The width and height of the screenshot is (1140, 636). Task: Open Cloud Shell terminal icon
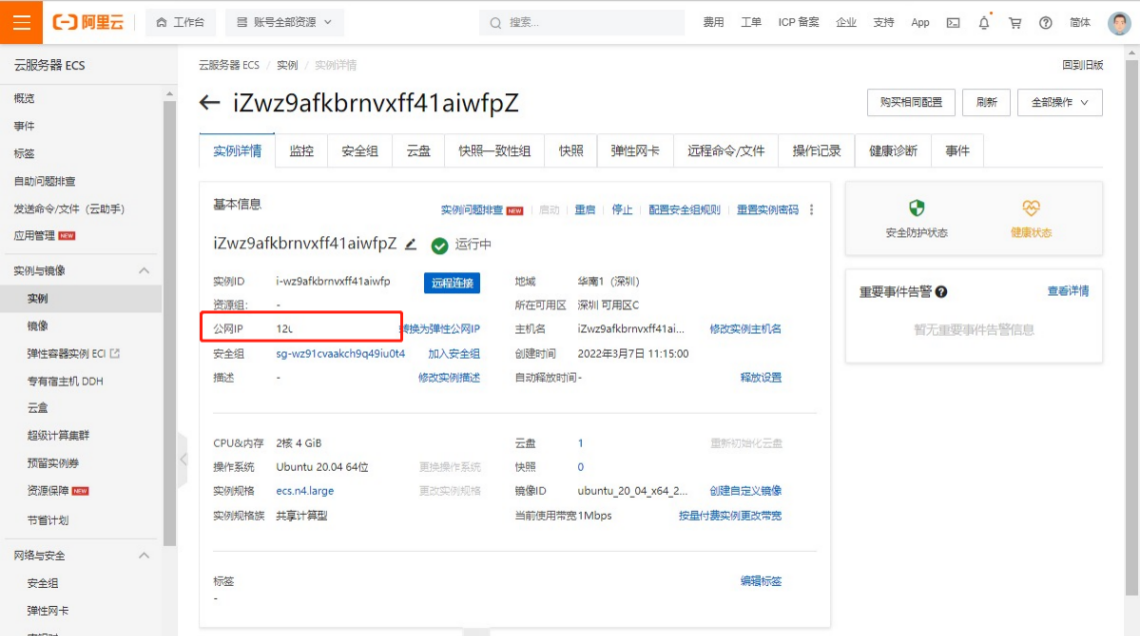pos(953,22)
